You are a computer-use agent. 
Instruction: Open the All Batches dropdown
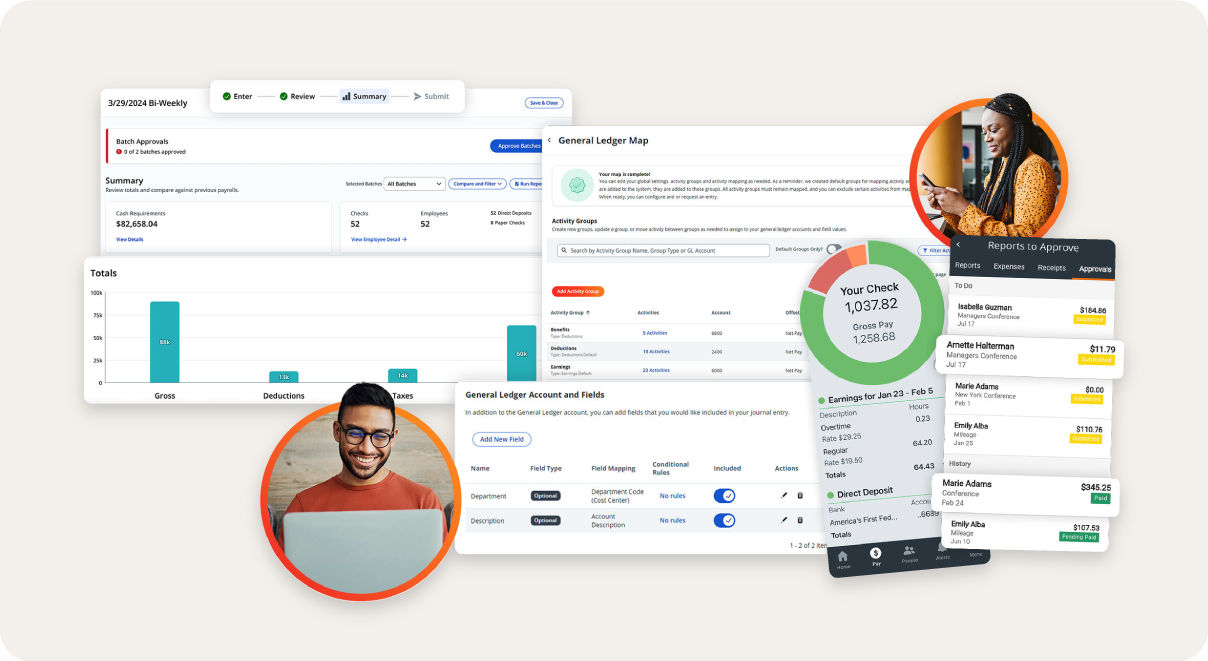(413, 183)
